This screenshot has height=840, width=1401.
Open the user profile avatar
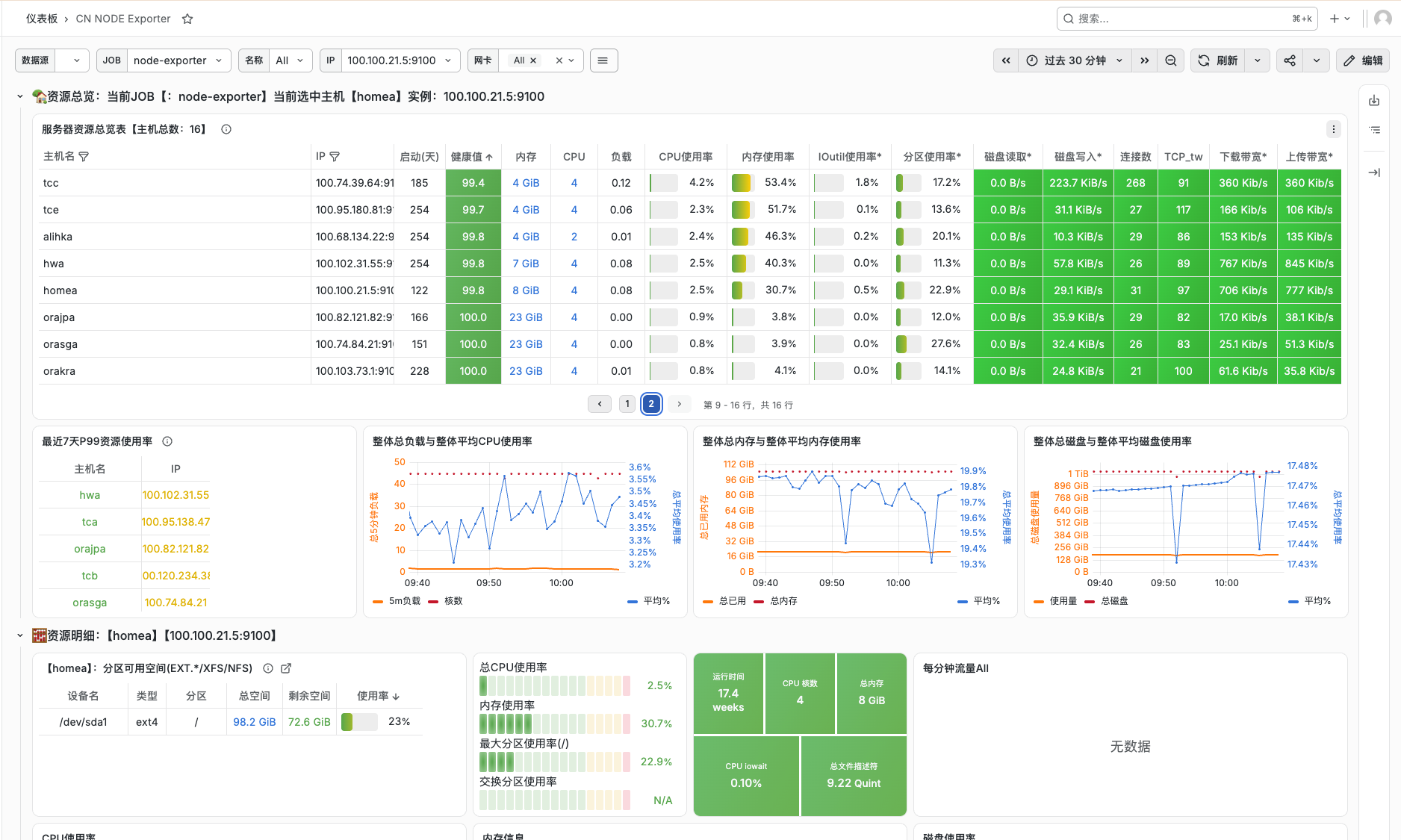click(x=1383, y=19)
